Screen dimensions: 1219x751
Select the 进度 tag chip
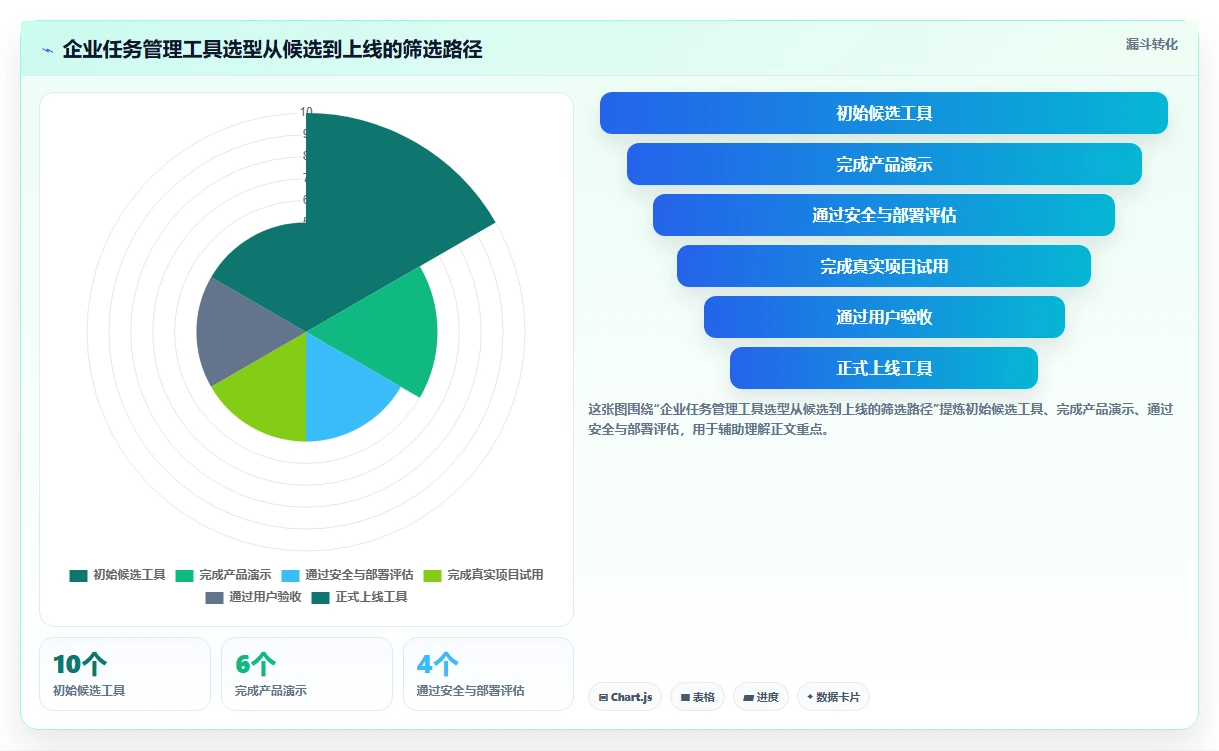click(761, 697)
